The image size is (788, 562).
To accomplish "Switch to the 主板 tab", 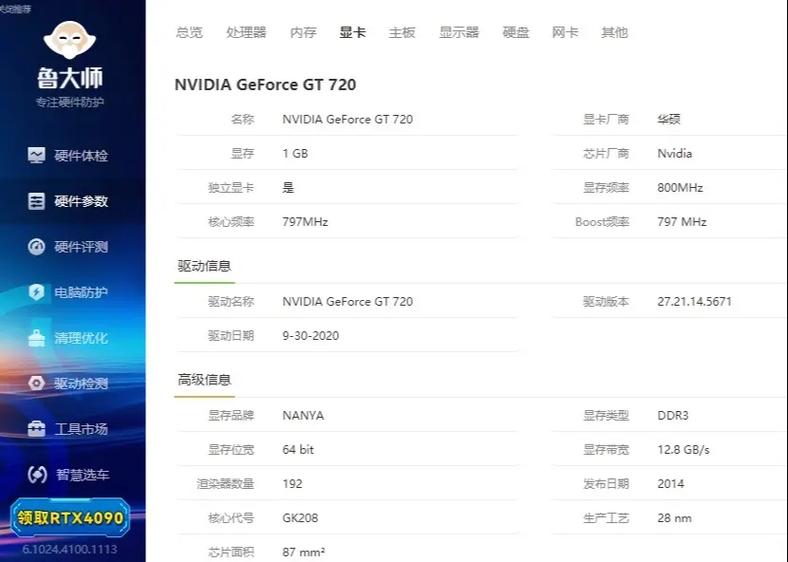I will pyautogui.click(x=402, y=33).
